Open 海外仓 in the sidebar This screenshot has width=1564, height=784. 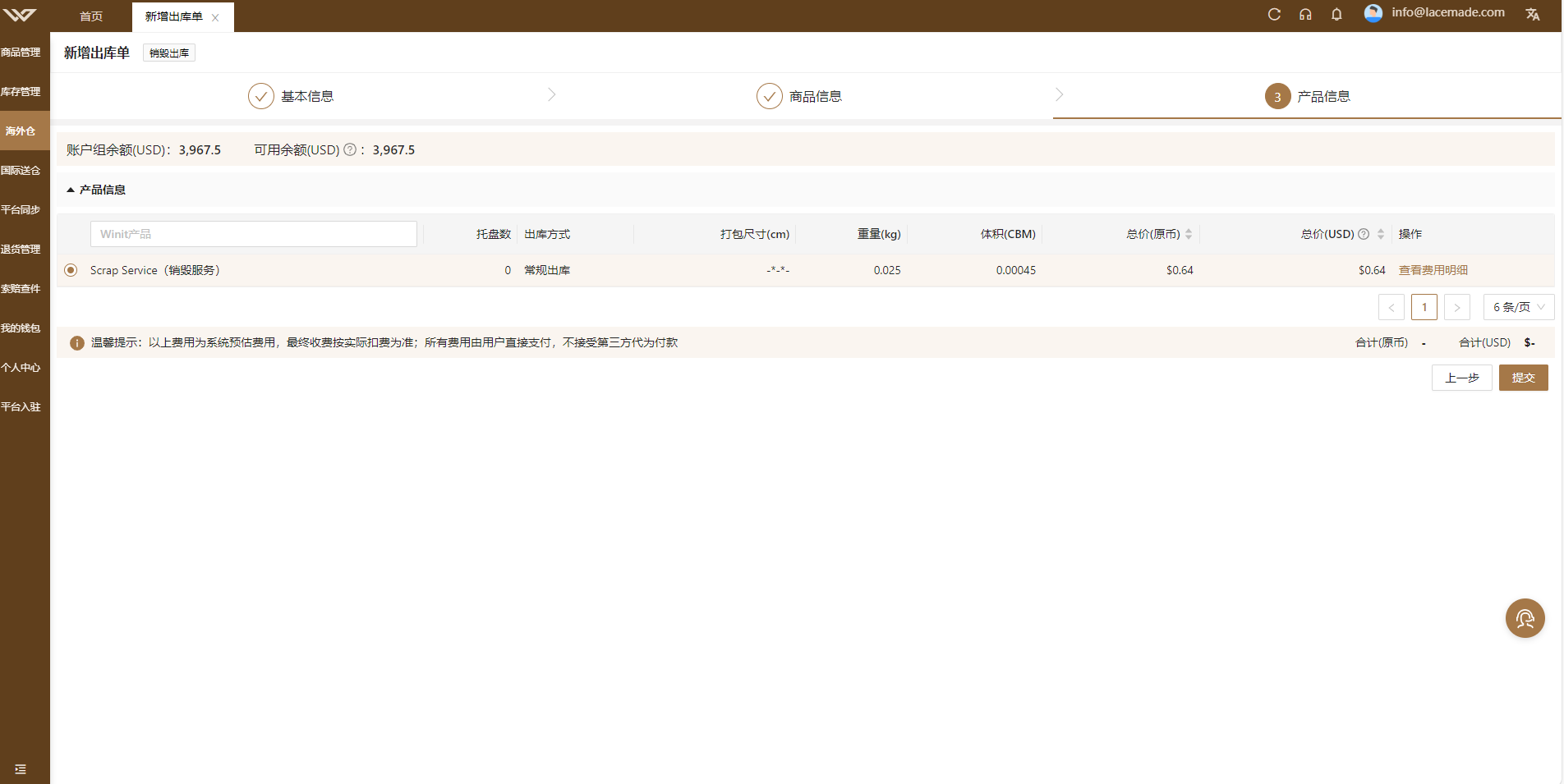tap(25, 131)
